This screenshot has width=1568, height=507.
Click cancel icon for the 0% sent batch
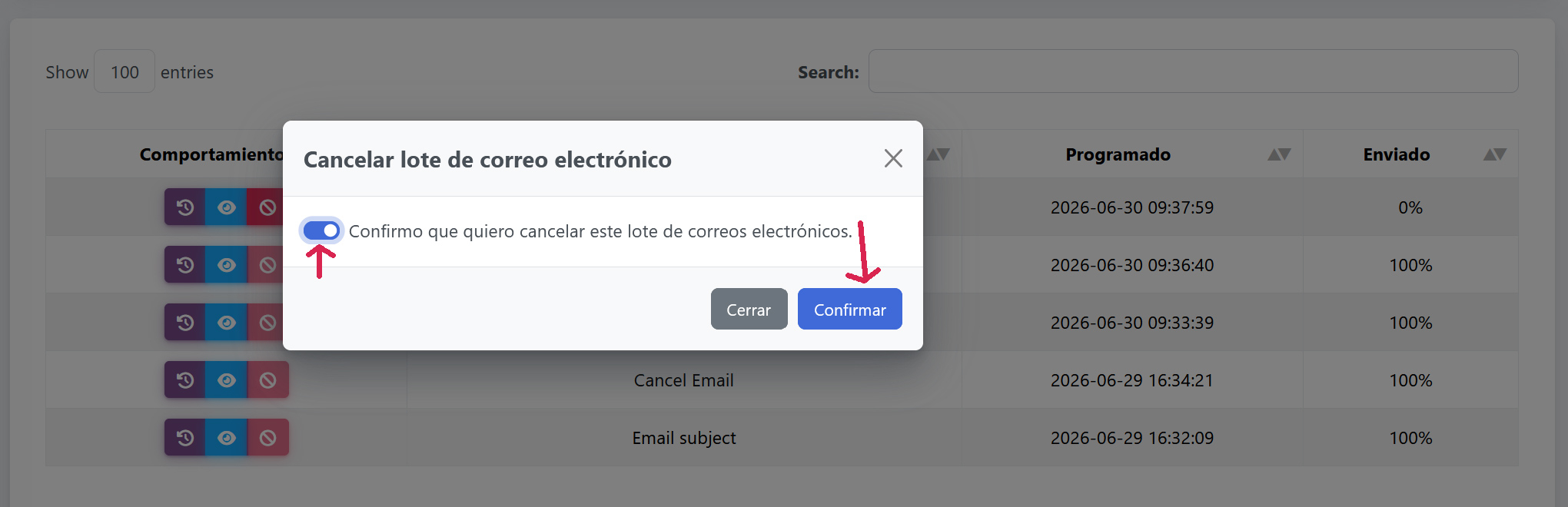coord(267,207)
